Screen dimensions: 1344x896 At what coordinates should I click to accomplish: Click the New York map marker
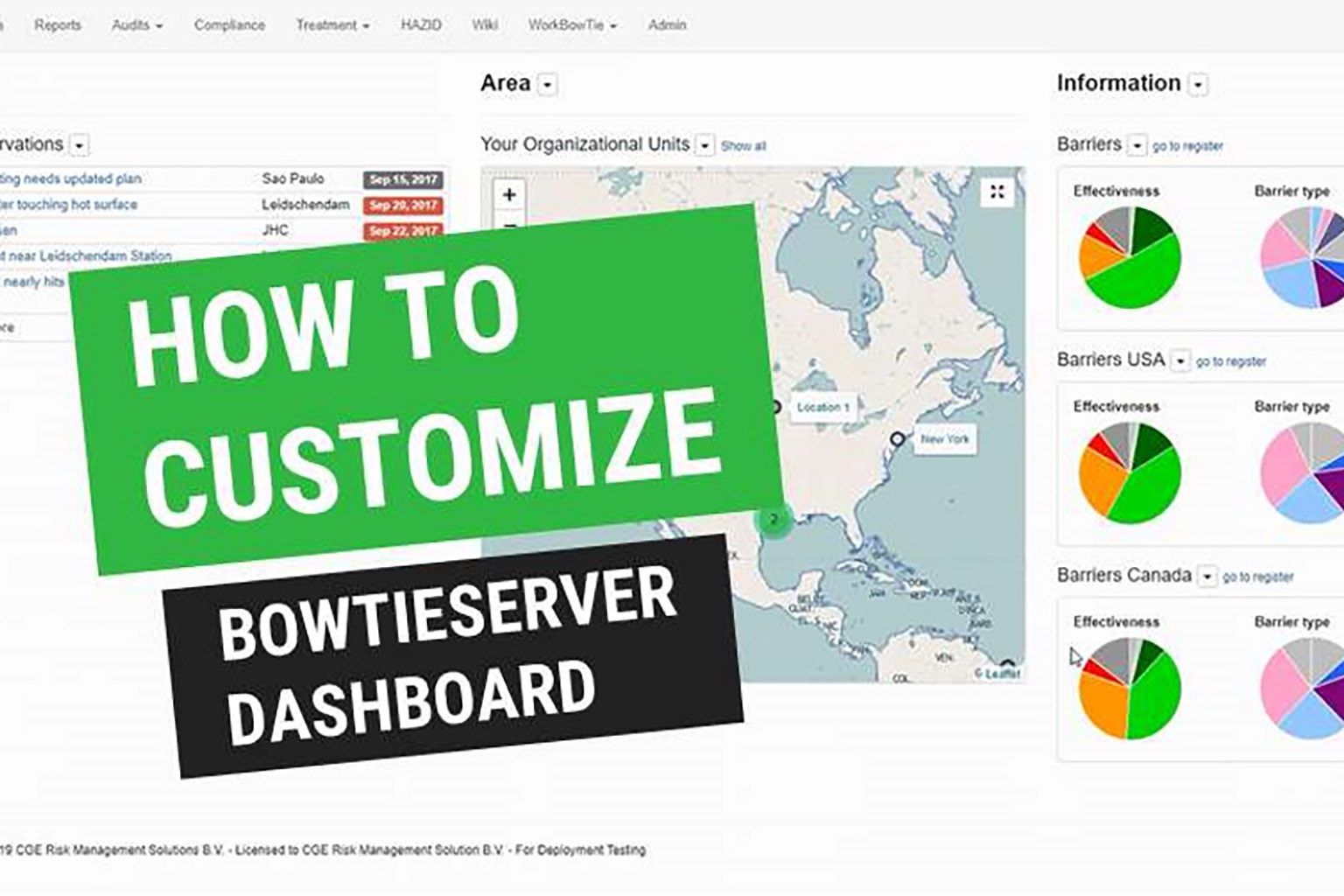click(x=897, y=438)
